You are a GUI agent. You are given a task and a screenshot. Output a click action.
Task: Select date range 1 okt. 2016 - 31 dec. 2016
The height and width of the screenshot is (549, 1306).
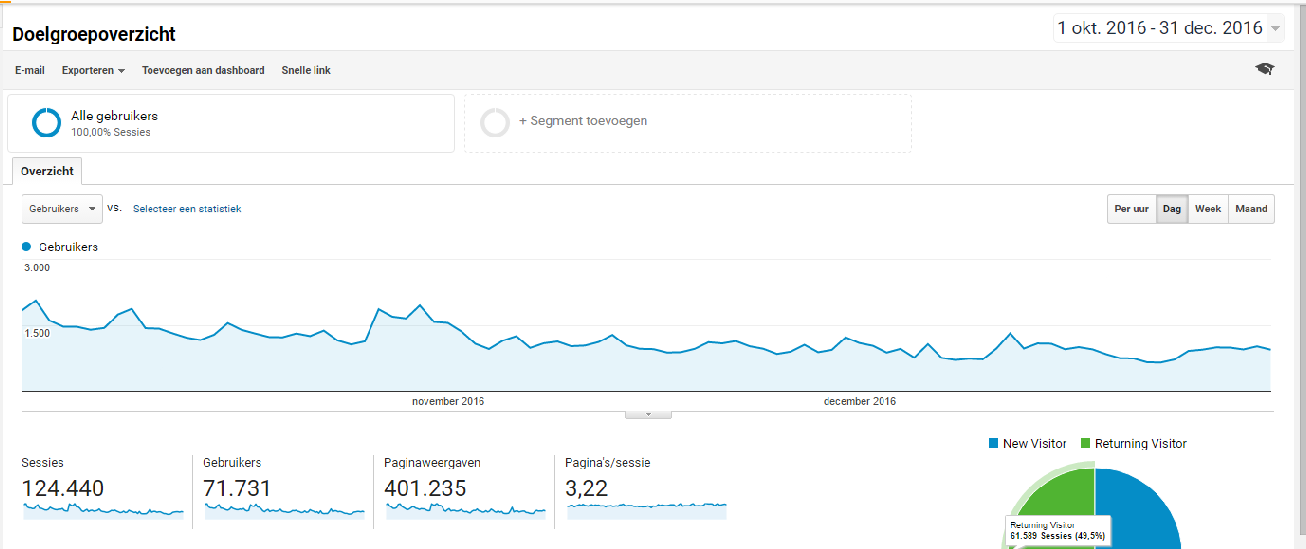[1160, 28]
